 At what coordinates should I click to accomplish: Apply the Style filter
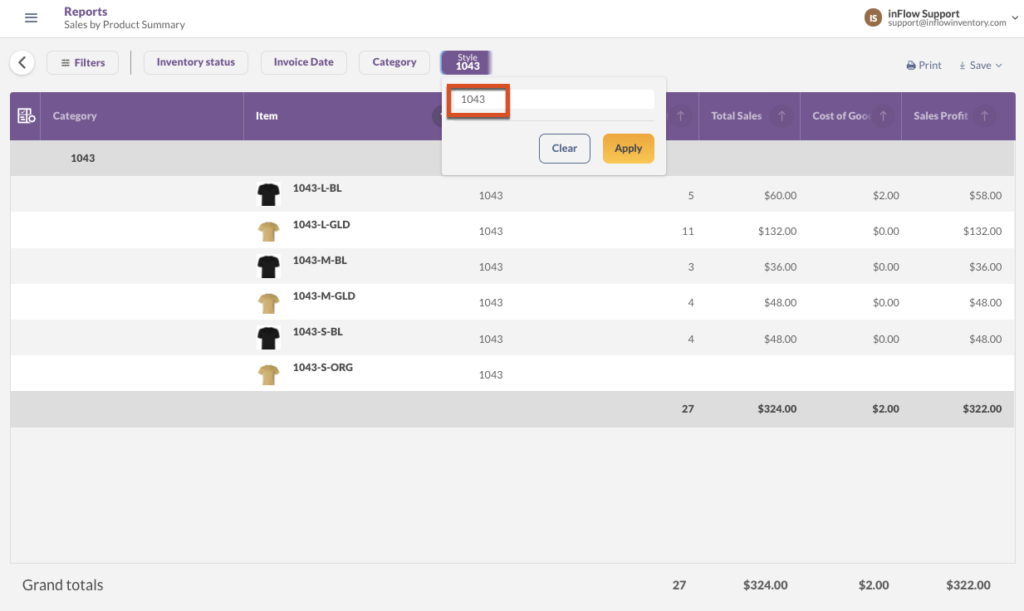click(628, 148)
